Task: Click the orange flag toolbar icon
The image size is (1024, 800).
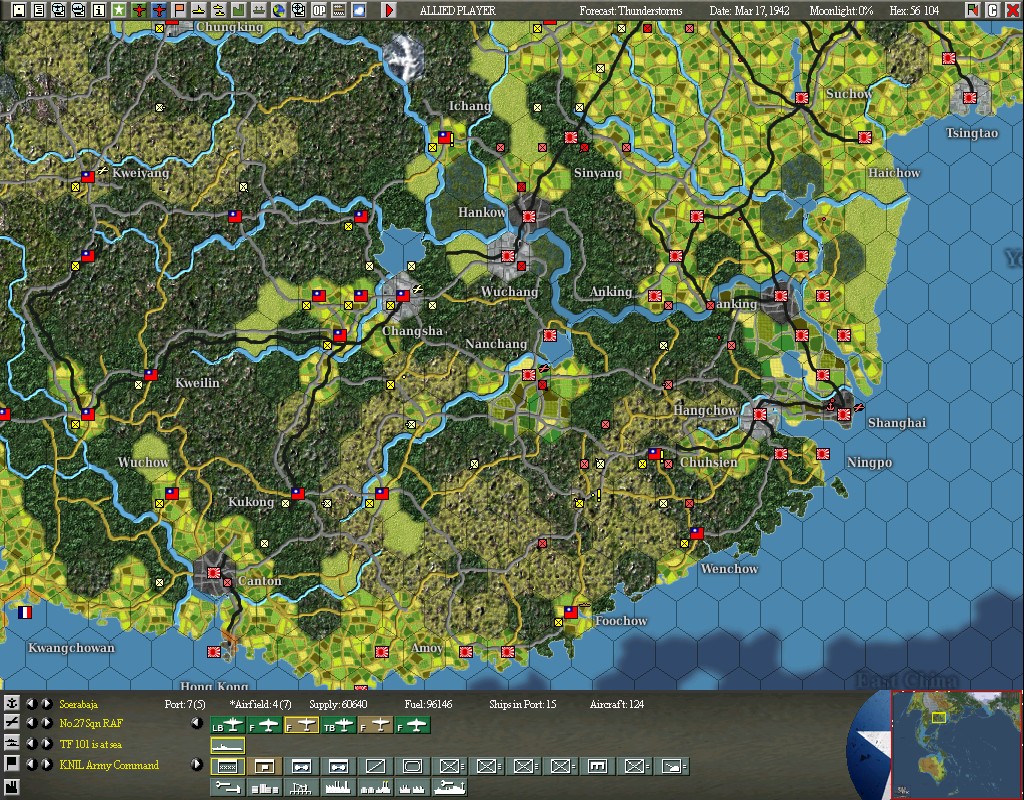Action: (x=179, y=10)
